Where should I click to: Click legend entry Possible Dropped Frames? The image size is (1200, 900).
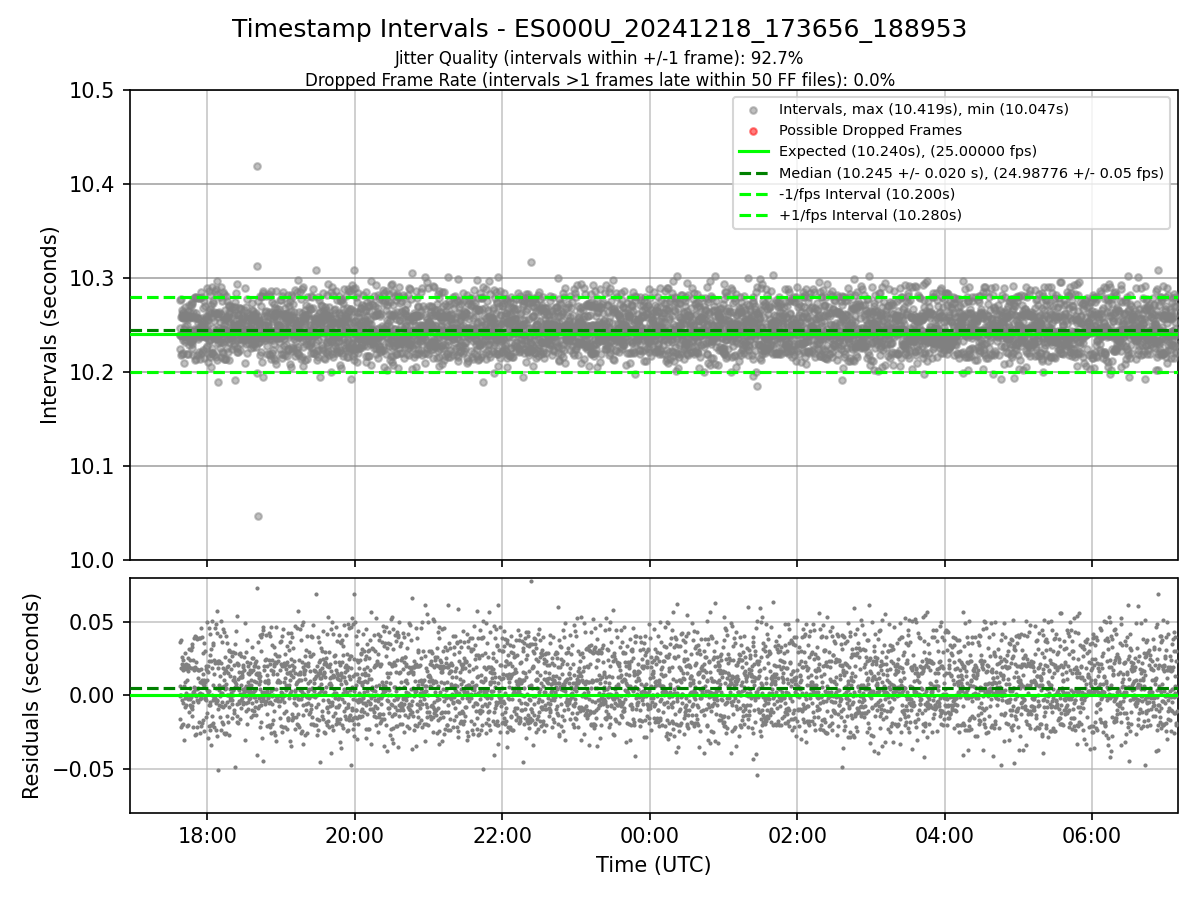coord(870,130)
